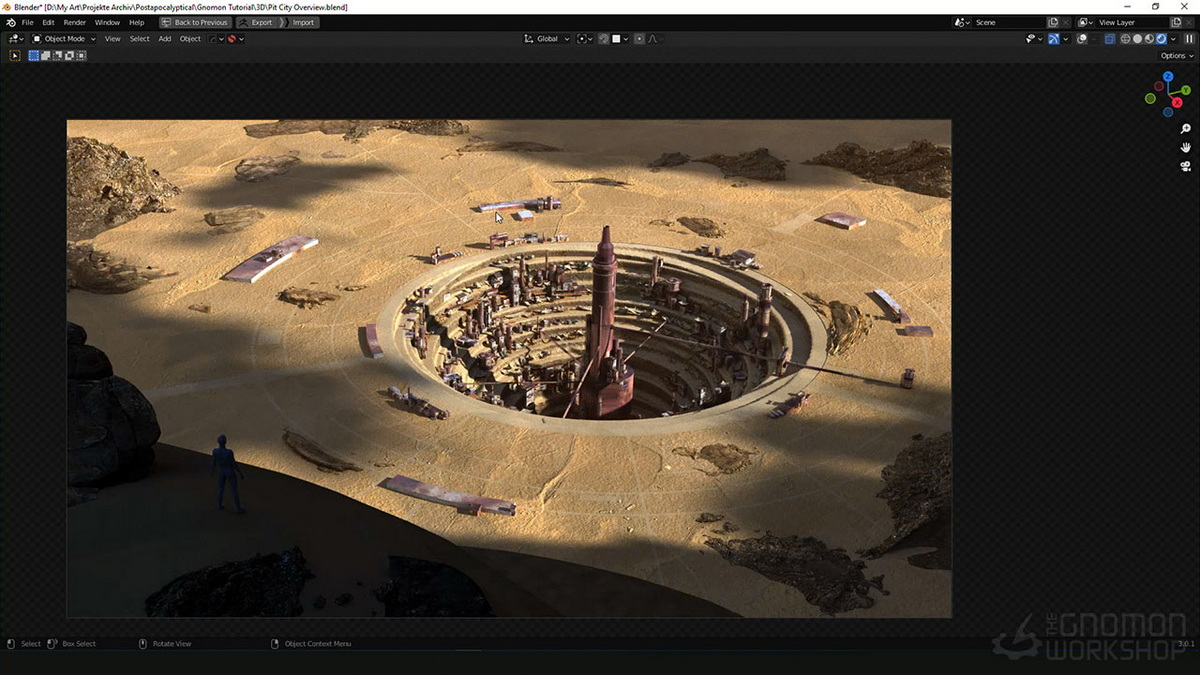The width and height of the screenshot is (1200, 675).
Task: Toggle proportional editing button
Action: (638, 39)
